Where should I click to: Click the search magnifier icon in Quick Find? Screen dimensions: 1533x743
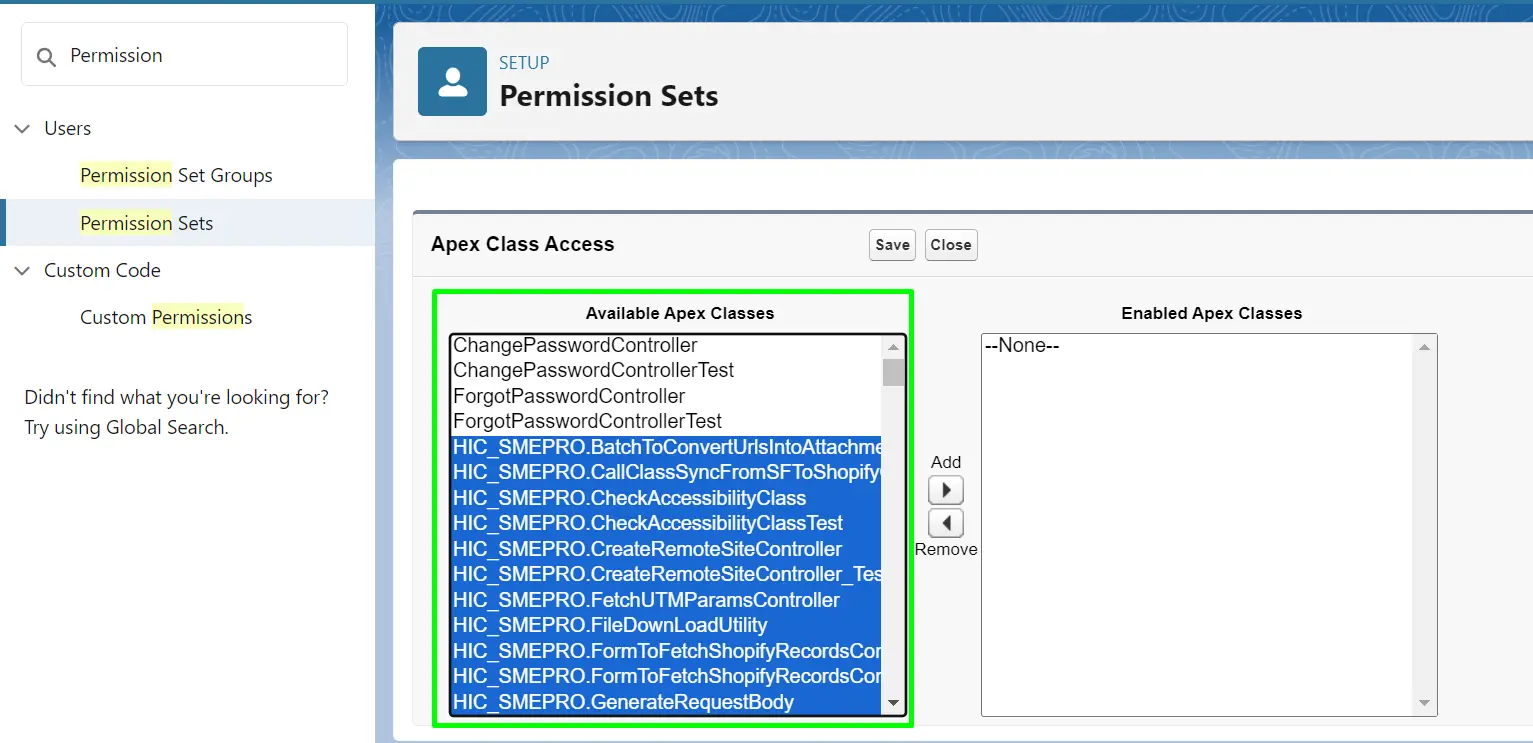[46, 56]
